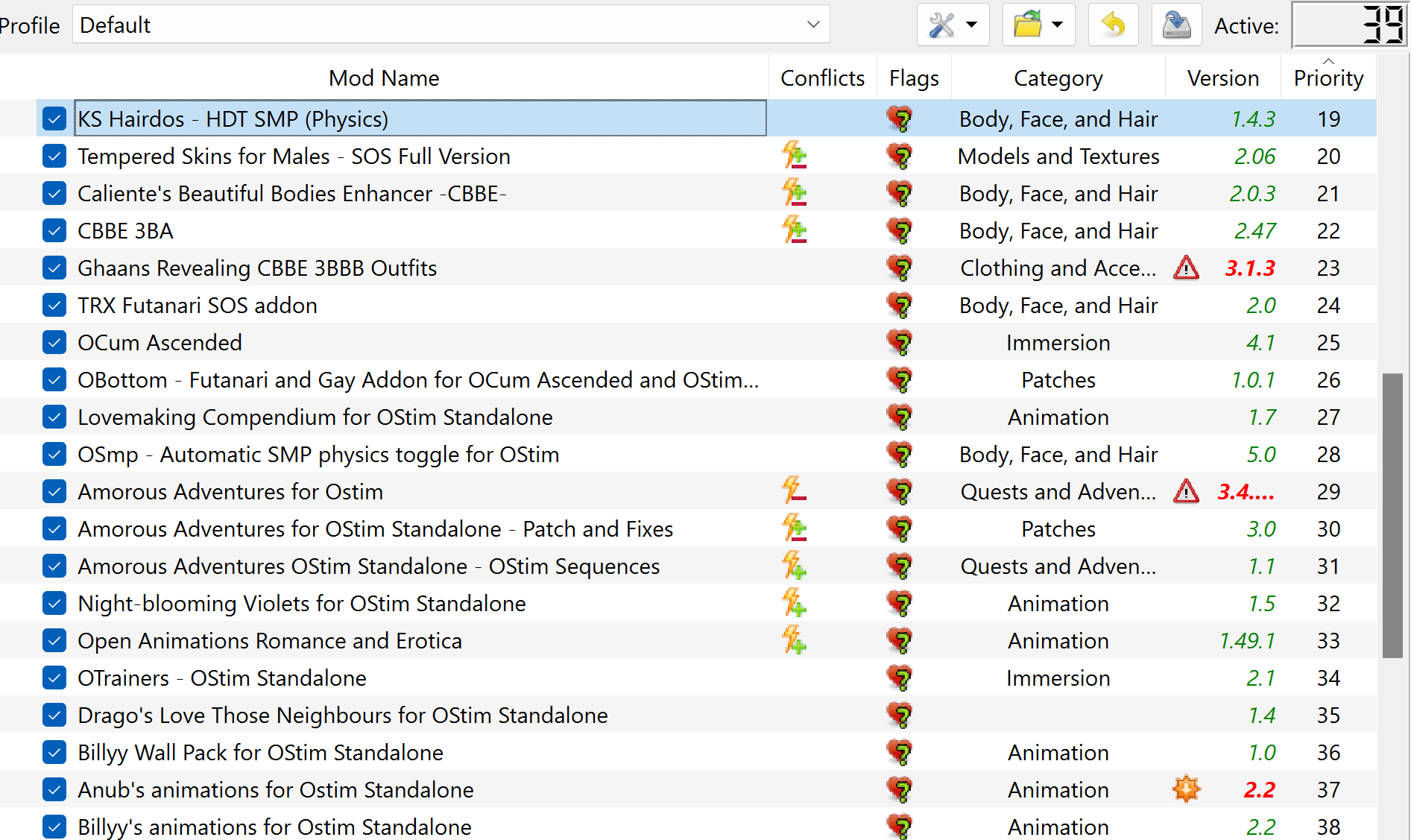Click the open folder icon button
1411x840 pixels.
[x=1027, y=25]
